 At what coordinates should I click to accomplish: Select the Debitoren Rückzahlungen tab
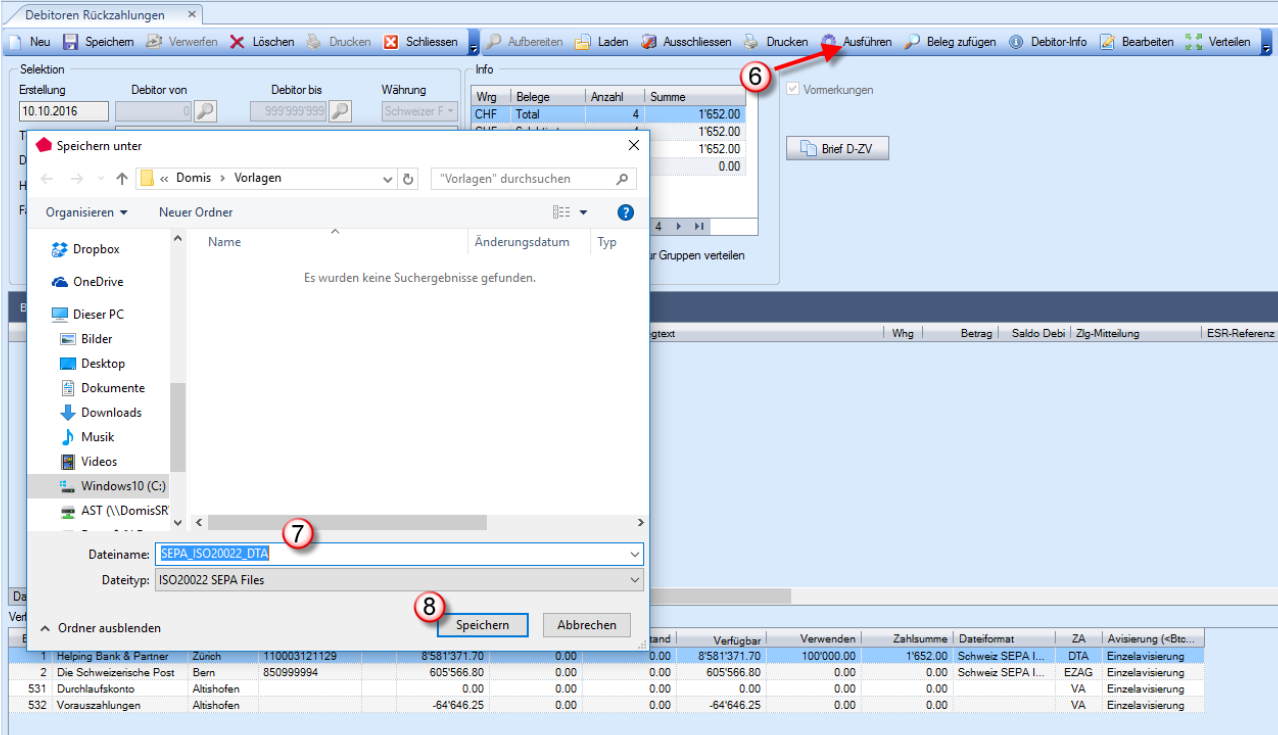96,14
